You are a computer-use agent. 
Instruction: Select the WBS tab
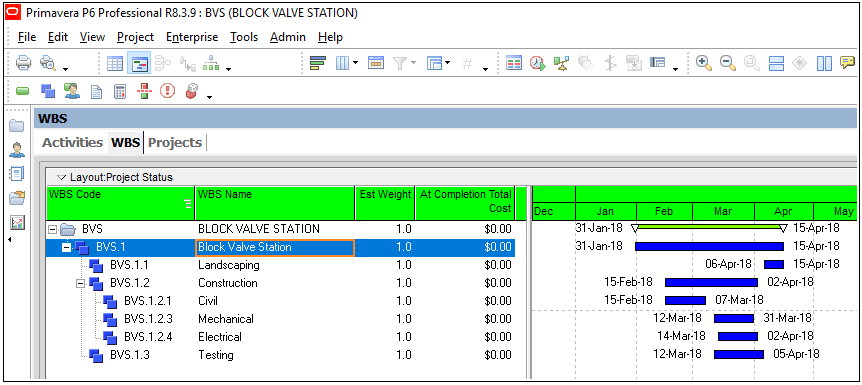(x=125, y=142)
